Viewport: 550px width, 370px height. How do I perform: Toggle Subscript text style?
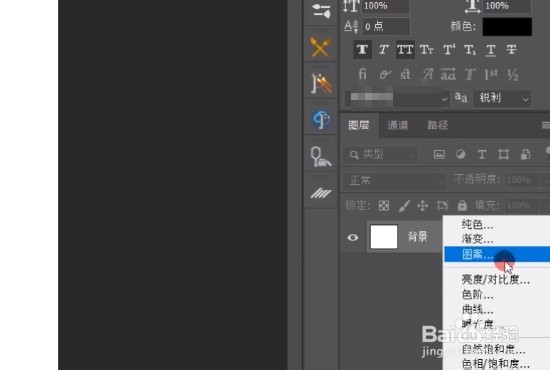click(470, 50)
